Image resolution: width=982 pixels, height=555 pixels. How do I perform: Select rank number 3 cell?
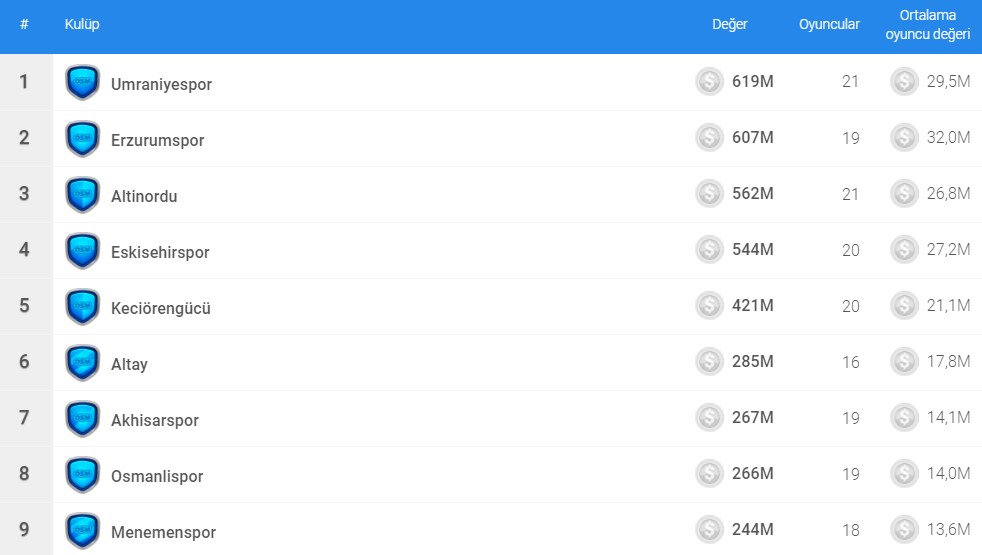tap(25, 194)
